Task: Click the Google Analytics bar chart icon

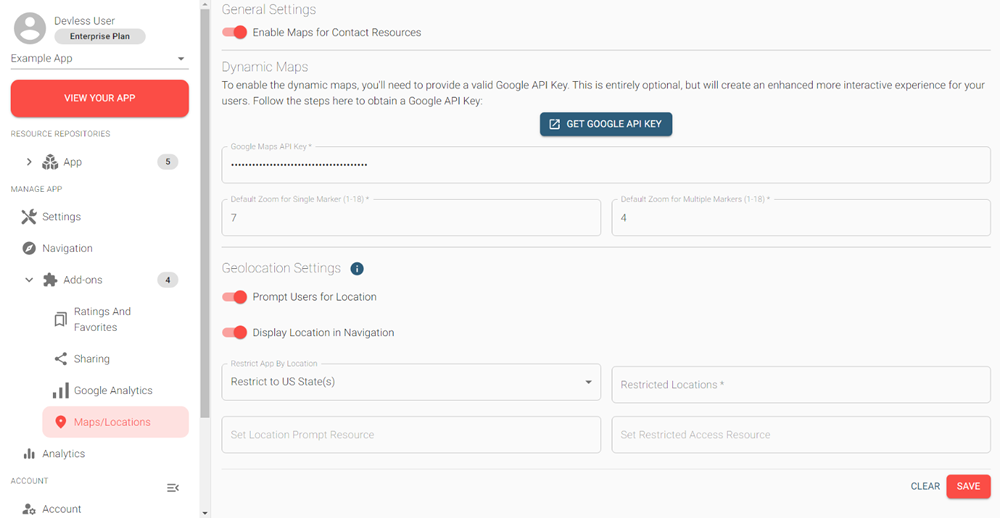Action: (x=61, y=391)
